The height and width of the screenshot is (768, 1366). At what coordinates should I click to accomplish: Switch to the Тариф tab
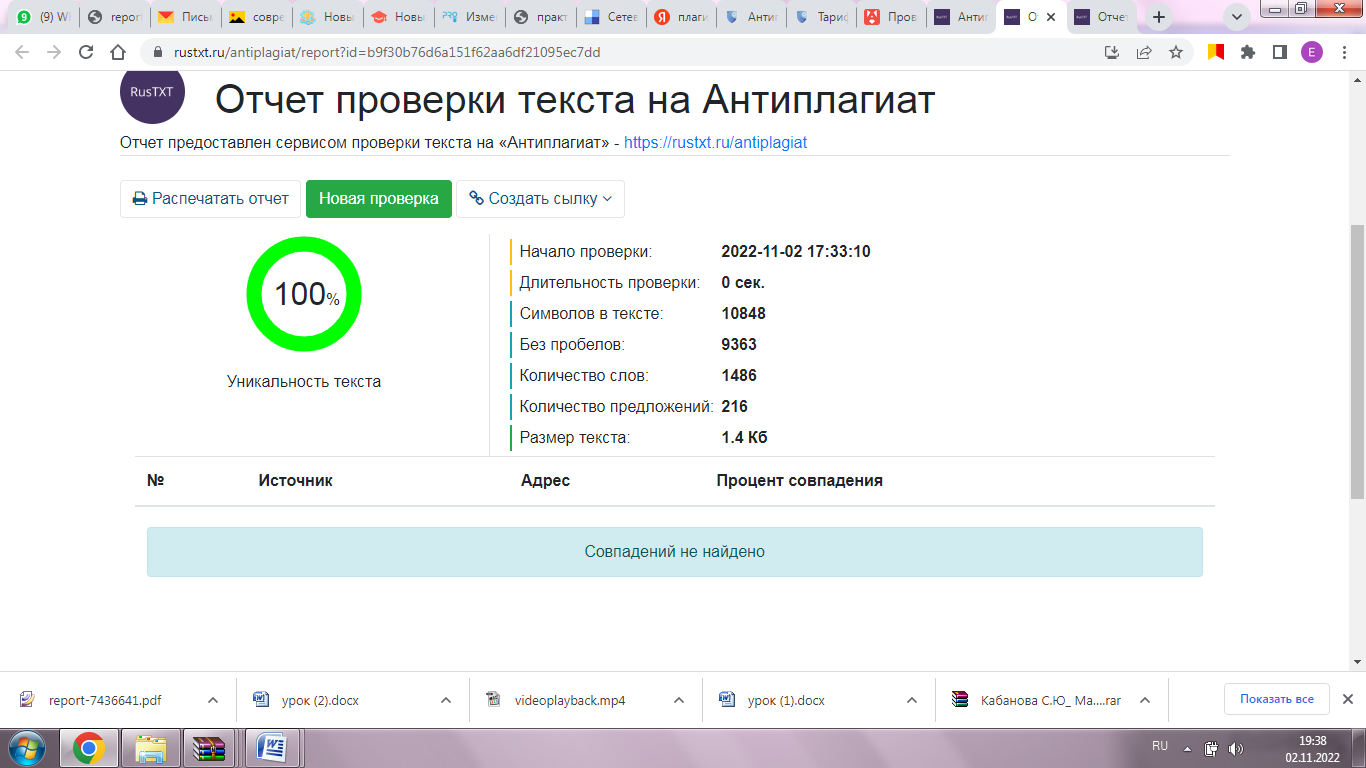point(822,17)
